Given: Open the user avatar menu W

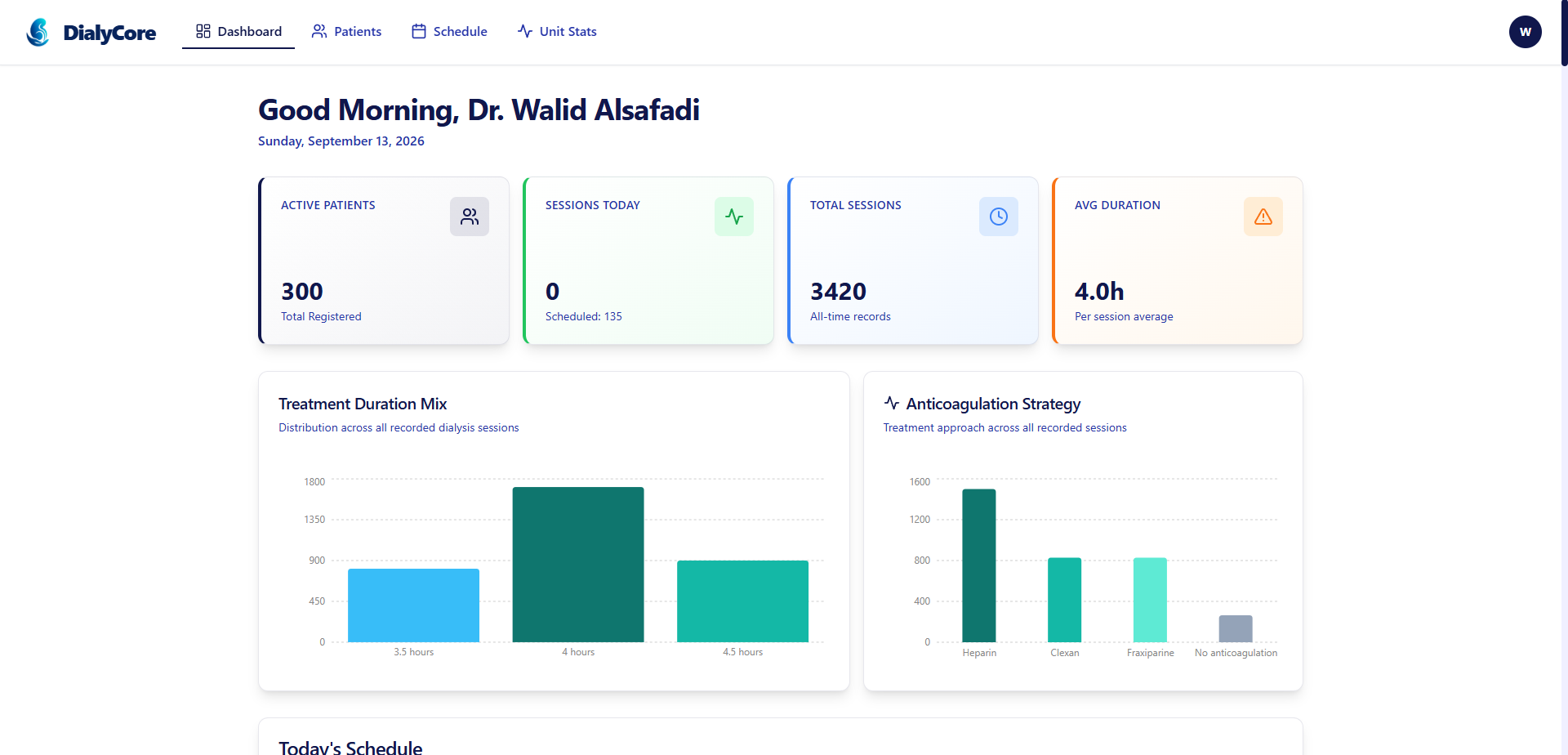Looking at the screenshot, I should click(x=1525, y=32).
